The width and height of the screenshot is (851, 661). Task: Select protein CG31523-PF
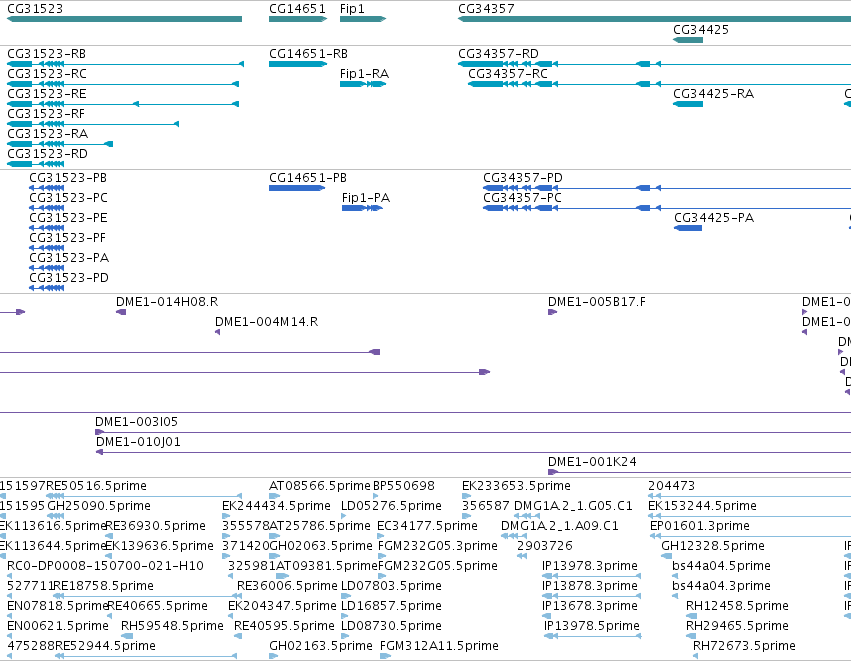coord(47,248)
